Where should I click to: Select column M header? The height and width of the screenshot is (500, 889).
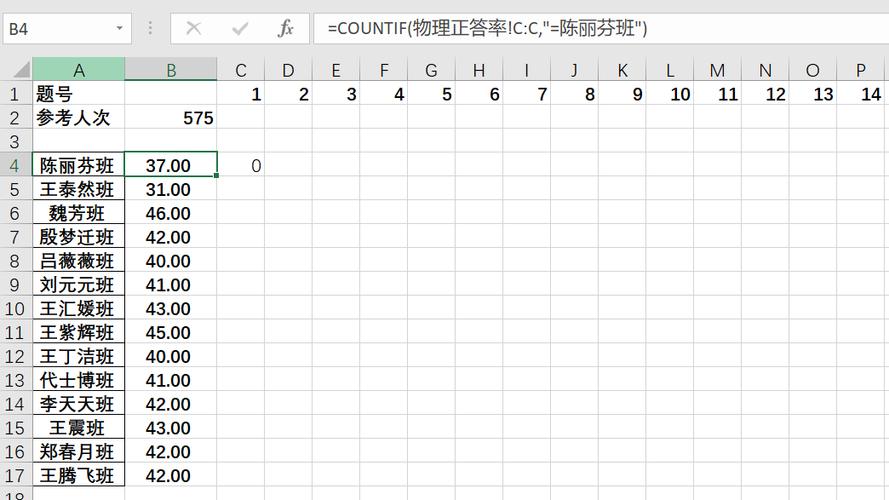pos(717,70)
